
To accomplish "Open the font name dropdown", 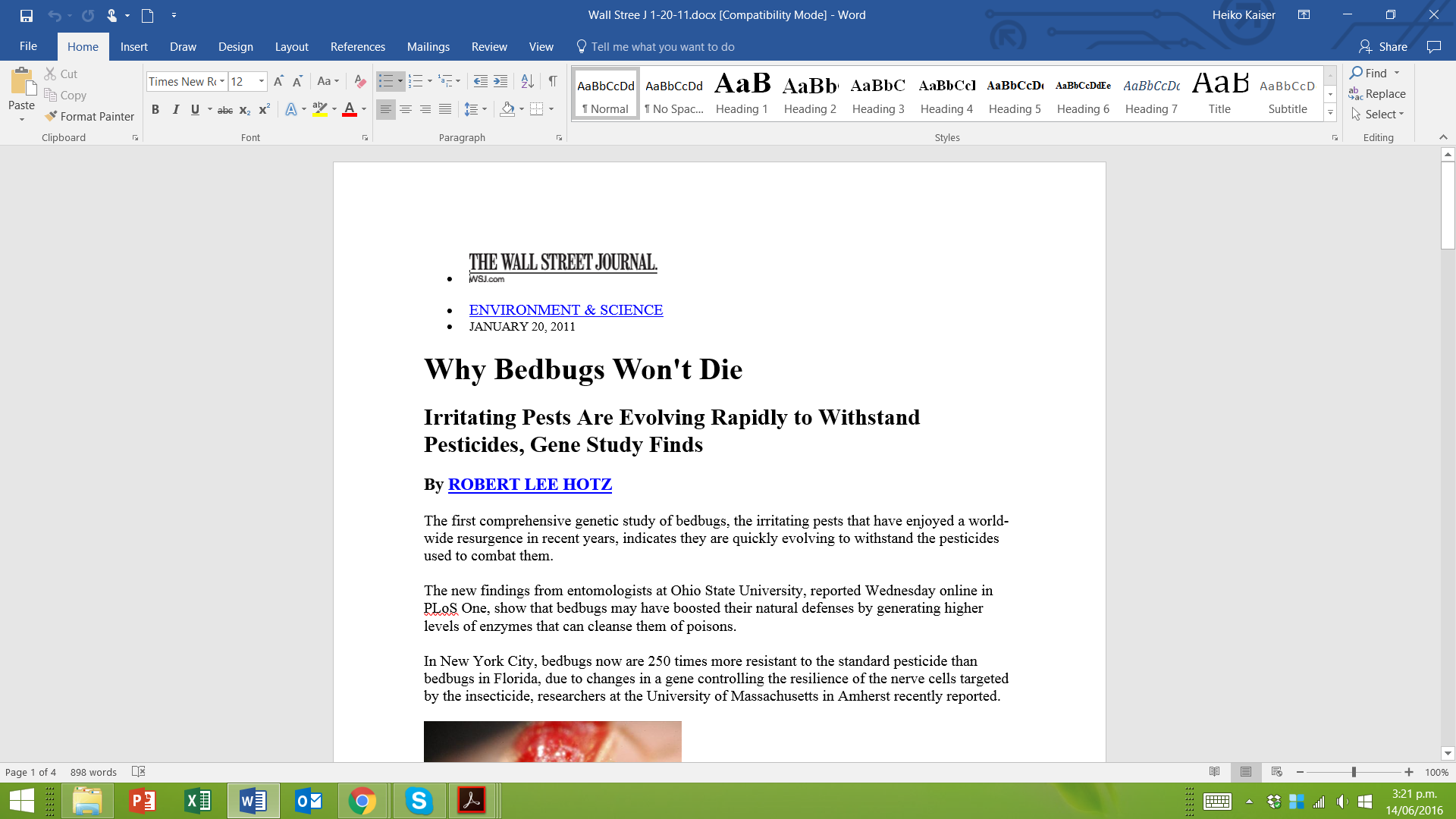I will point(222,81).
